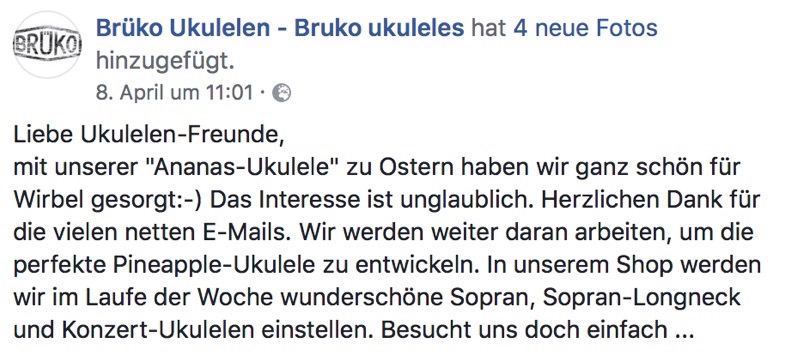Click the greeting Liebe Ukulelen-Freunde

(x=147, y=135)
